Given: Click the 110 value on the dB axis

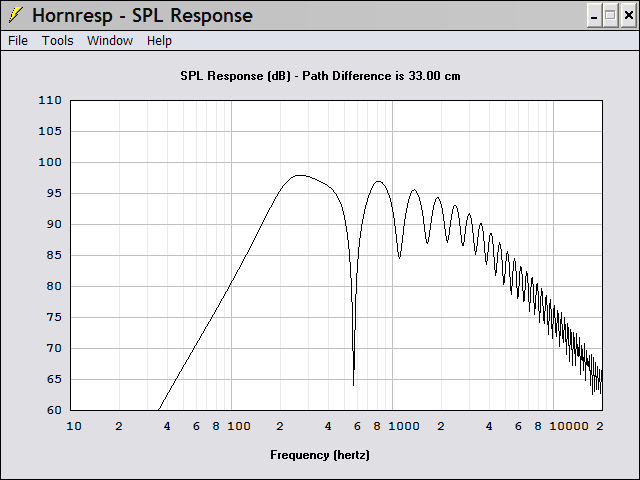Looking at the screenshot, I should pos(50,100).
